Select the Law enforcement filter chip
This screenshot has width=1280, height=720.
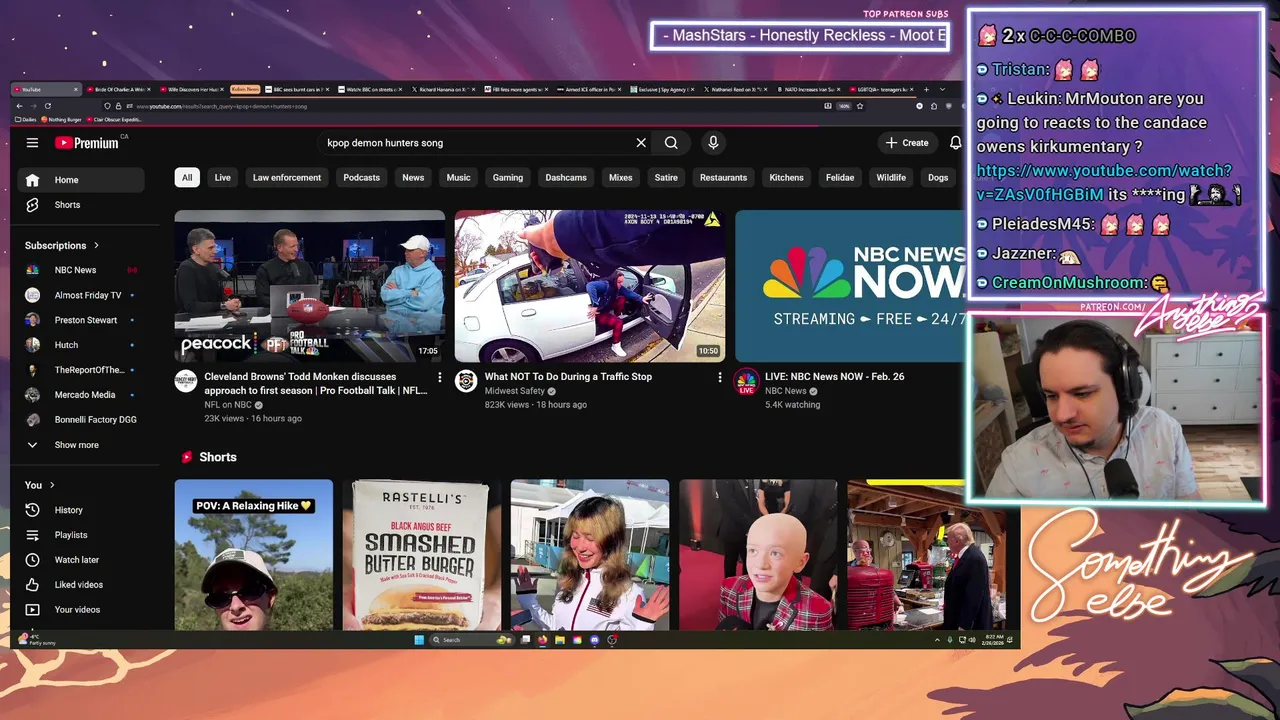[x=287, y=178]
